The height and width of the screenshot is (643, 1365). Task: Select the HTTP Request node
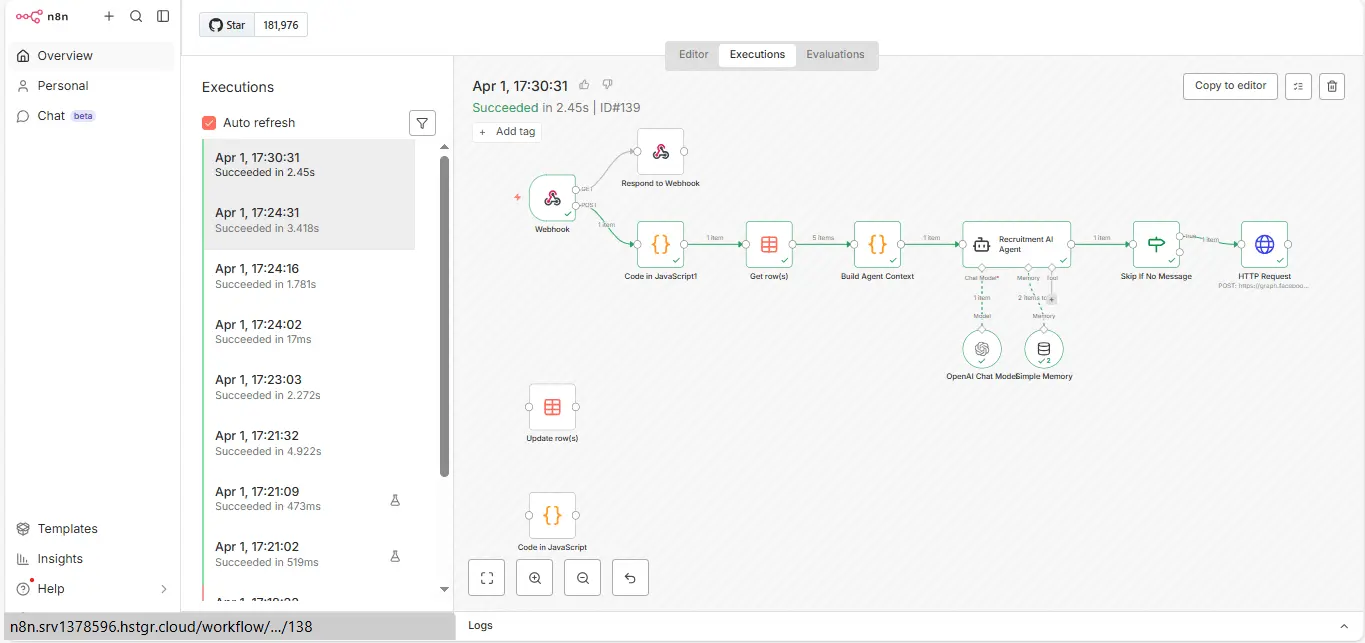(x=1264, y=243)
